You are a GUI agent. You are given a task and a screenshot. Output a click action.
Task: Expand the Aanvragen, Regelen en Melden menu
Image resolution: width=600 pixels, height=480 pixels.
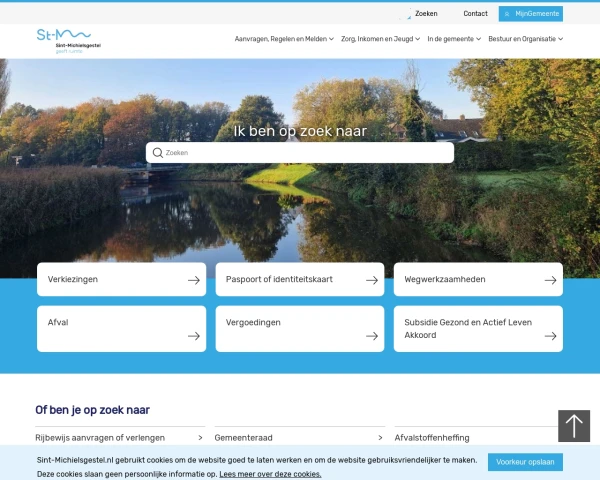click(284, 39)
